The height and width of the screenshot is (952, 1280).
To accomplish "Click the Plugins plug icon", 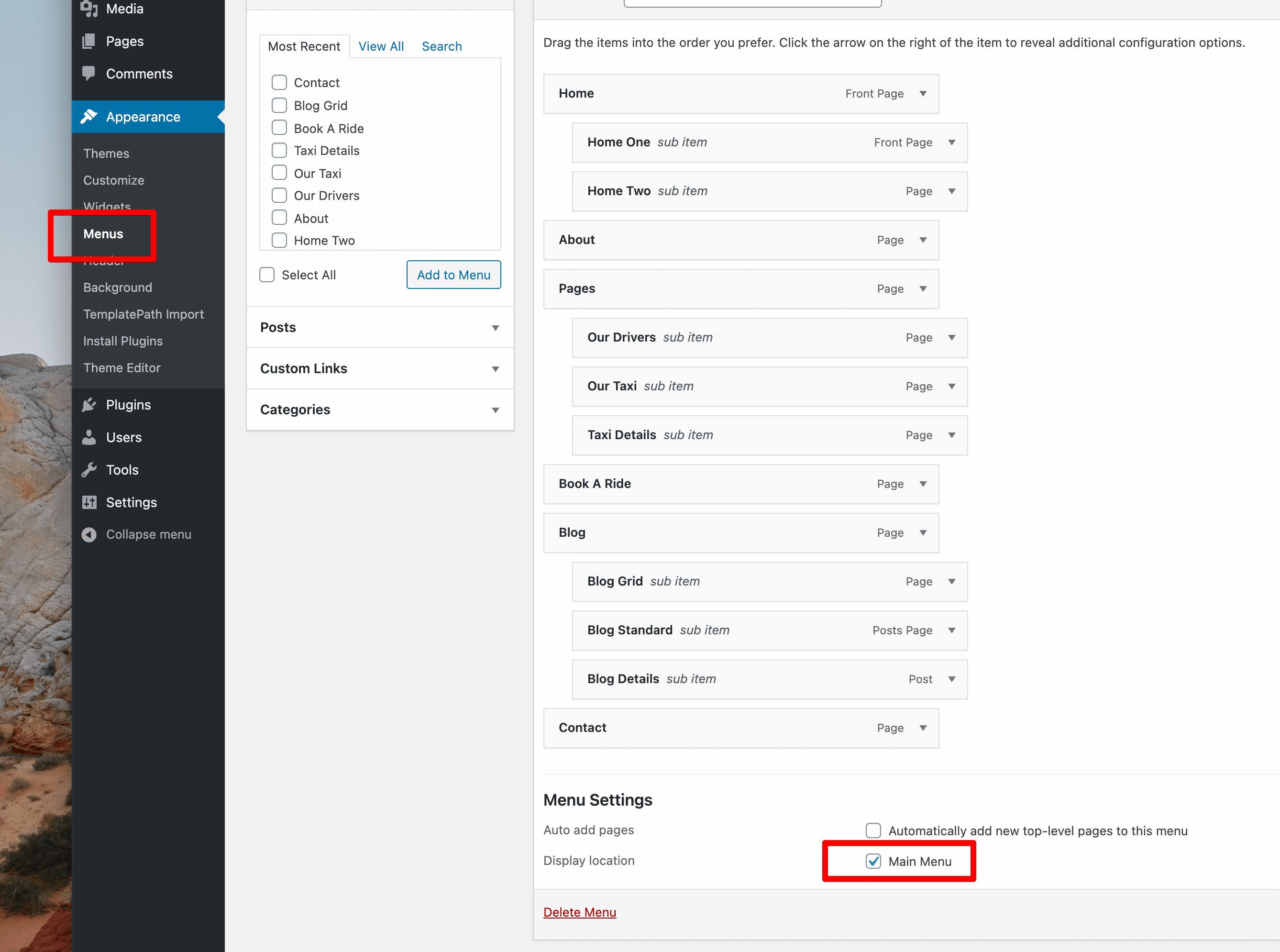I will (x=88, y=405).
